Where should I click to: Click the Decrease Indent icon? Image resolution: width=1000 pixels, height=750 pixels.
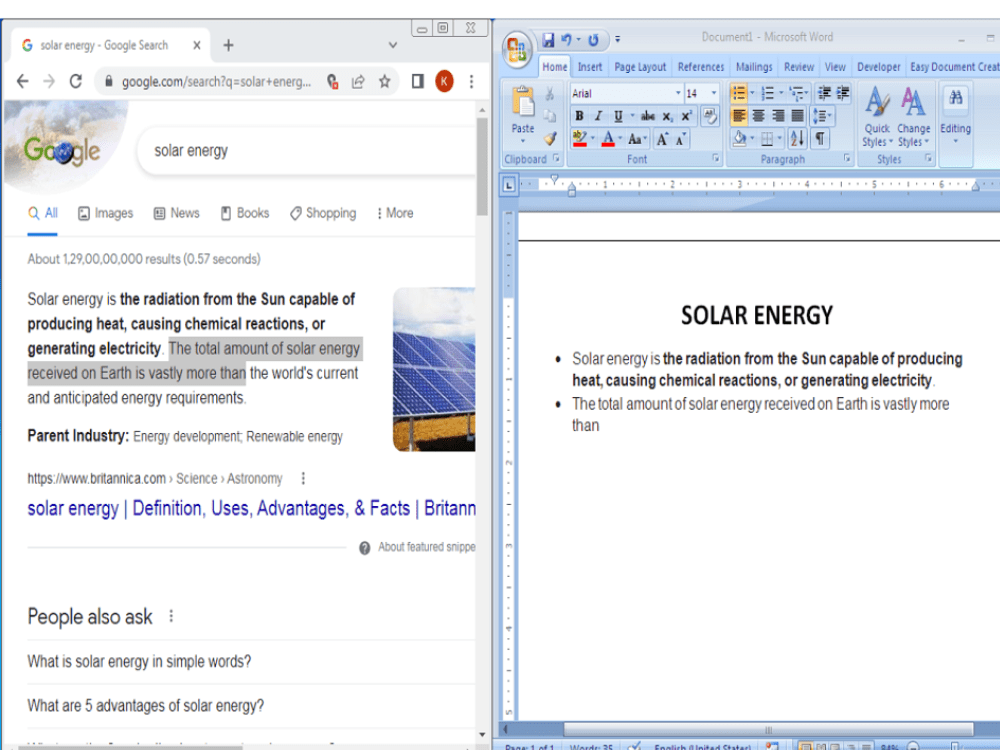824,94
